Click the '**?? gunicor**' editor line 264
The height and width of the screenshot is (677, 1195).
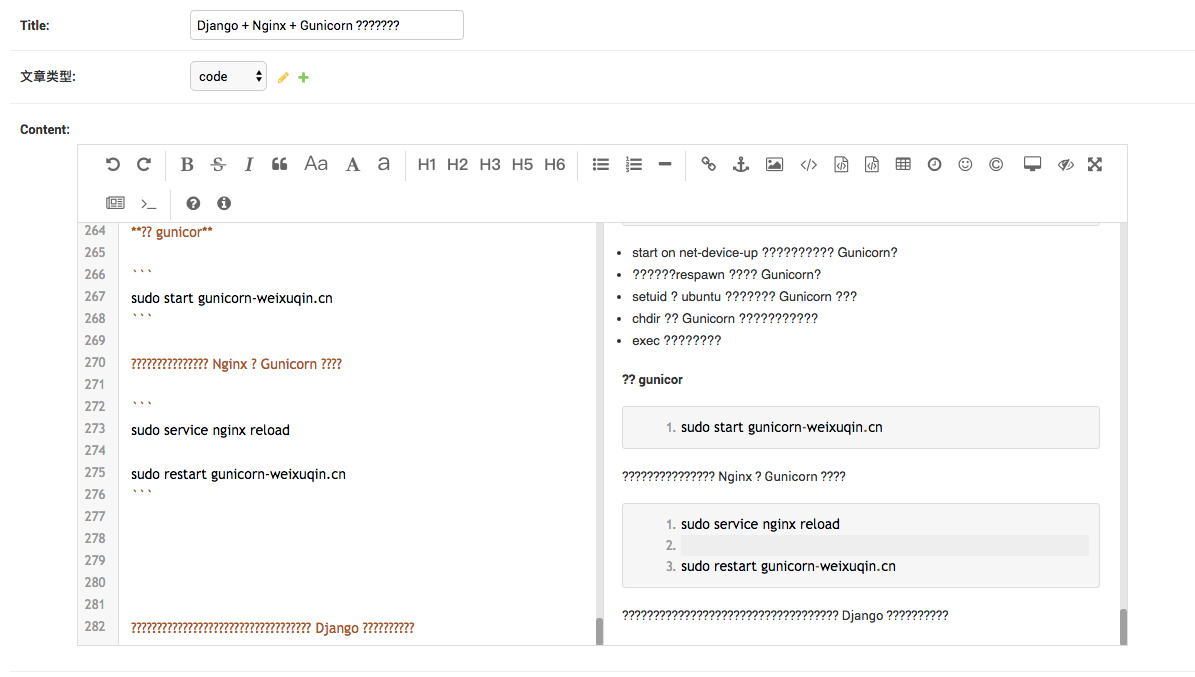coord(171,232)
